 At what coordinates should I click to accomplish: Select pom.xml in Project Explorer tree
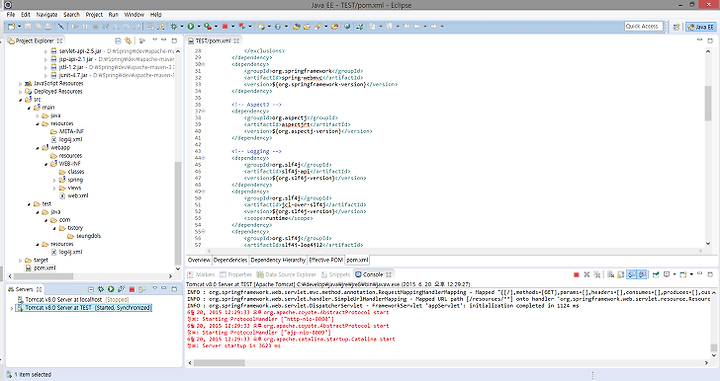click(x=45, y=268)
